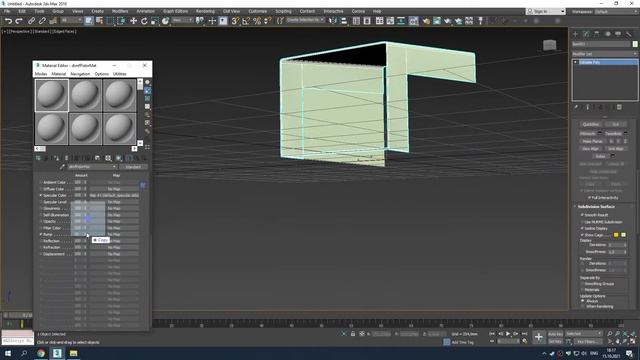This screenshot has width=640, height=360.
Task: Toggle Show Cage checkbox
Action: (582, 235)
